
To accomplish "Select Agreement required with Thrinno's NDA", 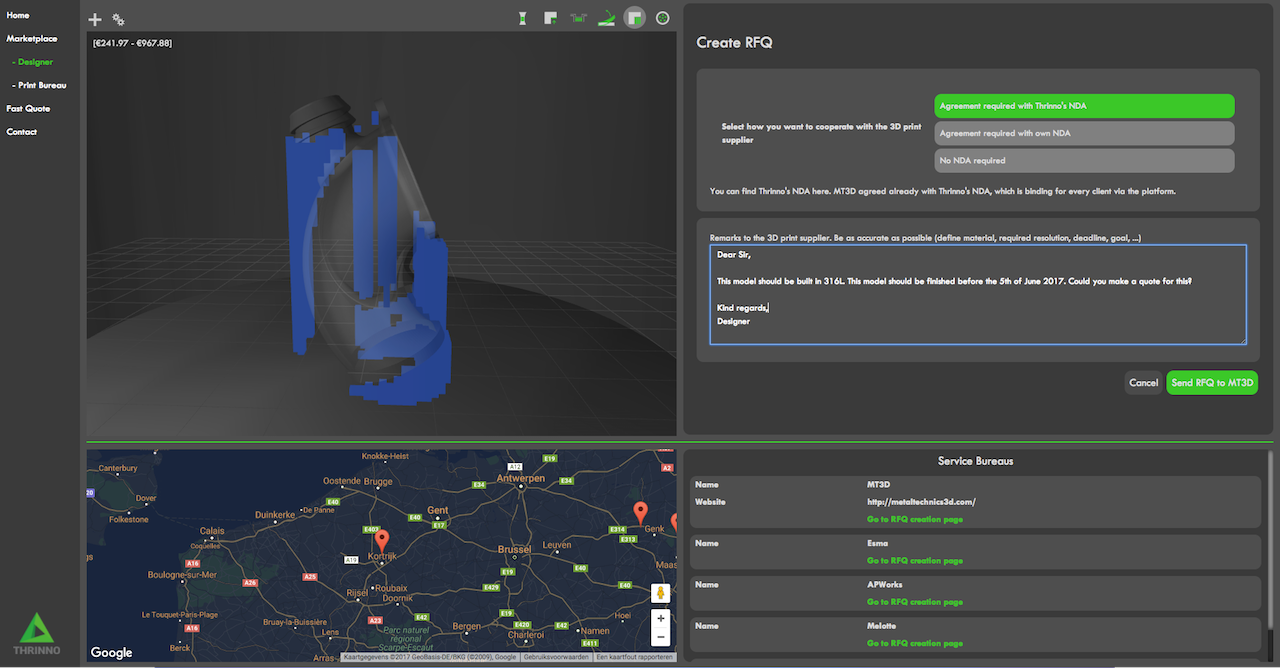I will (1084, 106).
